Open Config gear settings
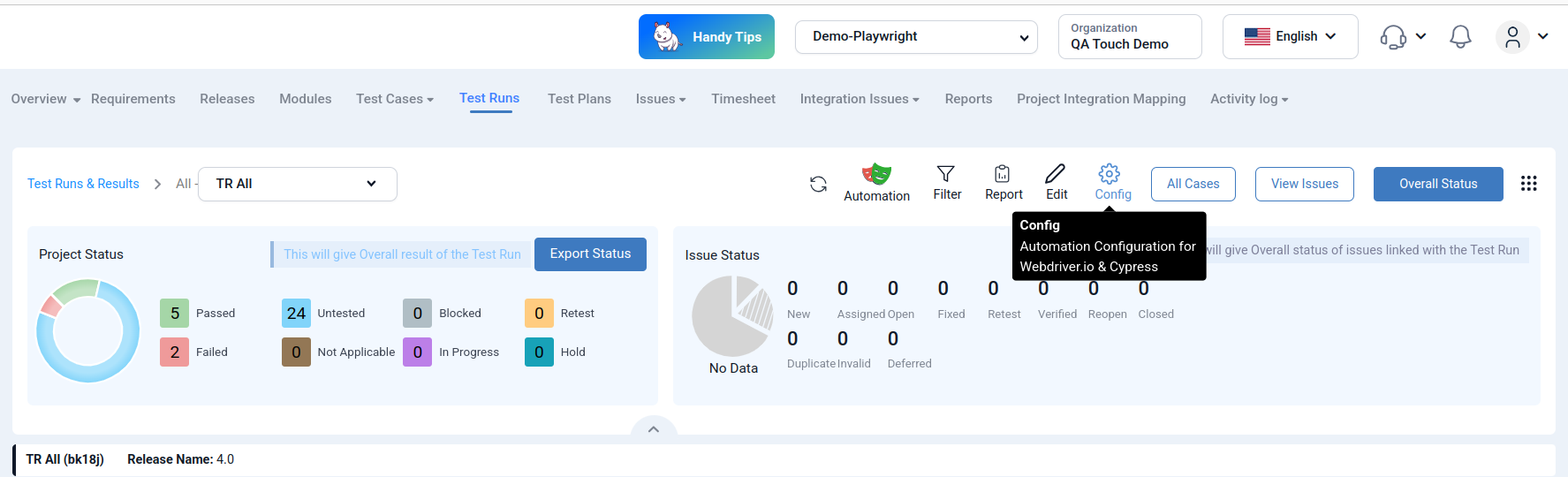The width and height of the screenshot is (1568, 477). [1110, 174]
